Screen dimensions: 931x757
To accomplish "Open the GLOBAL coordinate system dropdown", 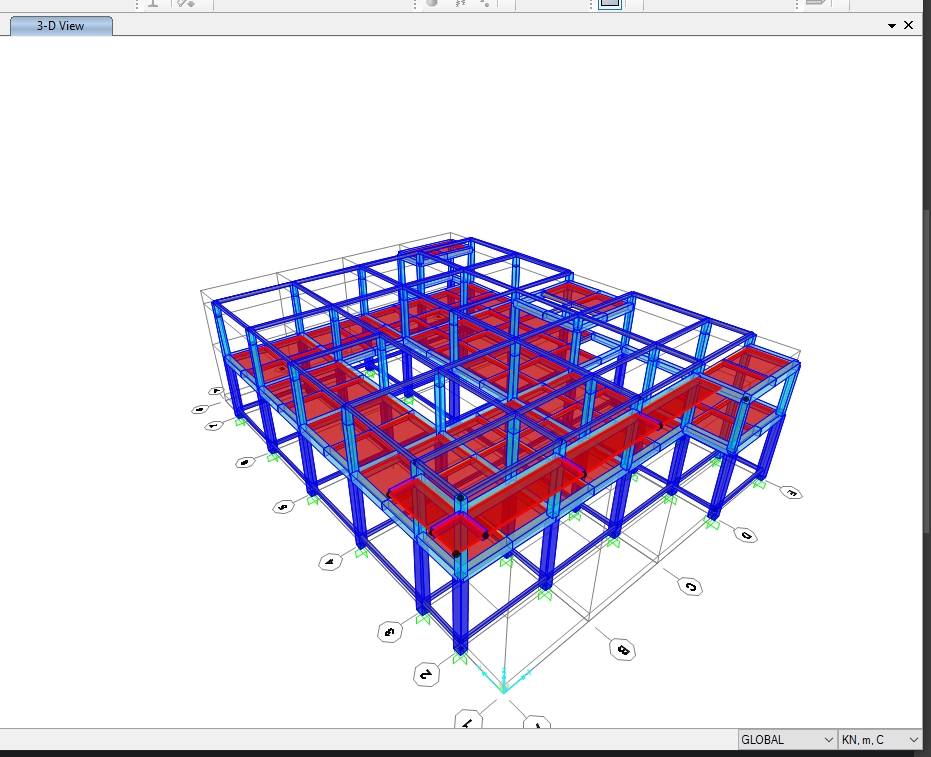I will point(828,740).
